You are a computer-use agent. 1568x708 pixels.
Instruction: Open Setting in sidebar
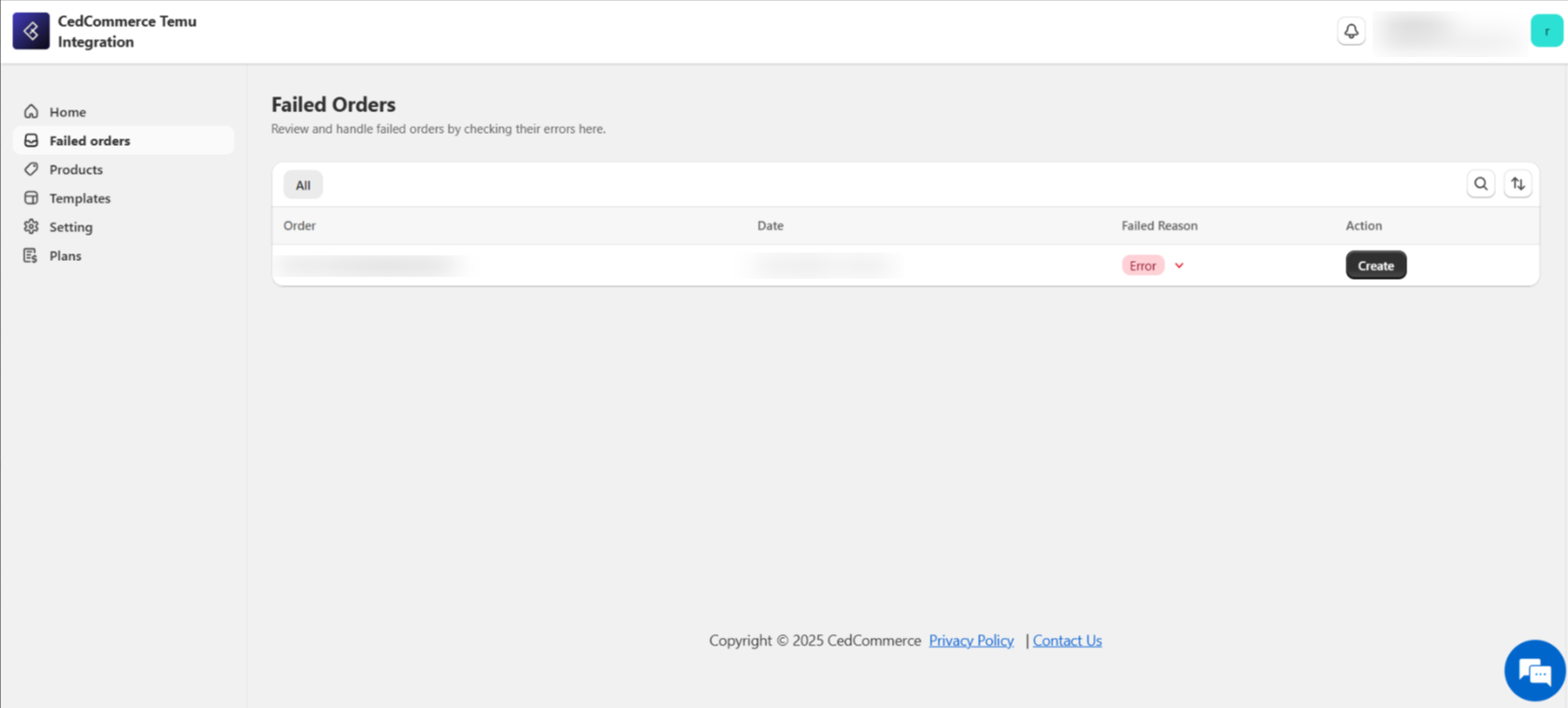pyautogui.click(x=123, y=226)
